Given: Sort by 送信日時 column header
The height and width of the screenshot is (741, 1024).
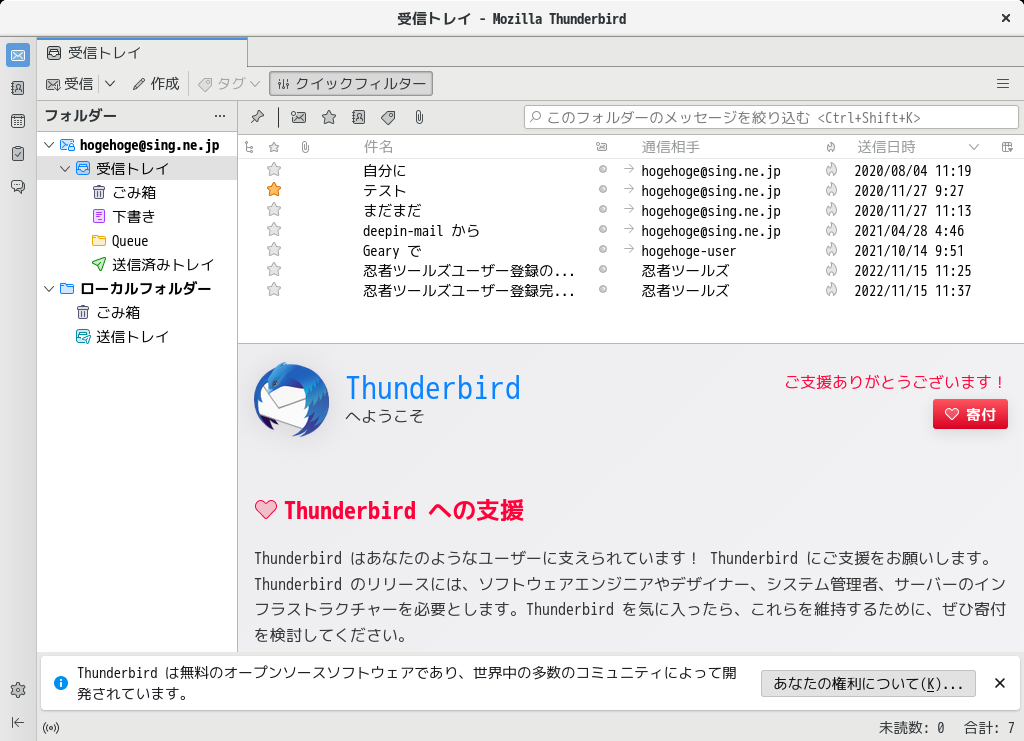Looking at the screenshot, I should (x=886, y=147).
